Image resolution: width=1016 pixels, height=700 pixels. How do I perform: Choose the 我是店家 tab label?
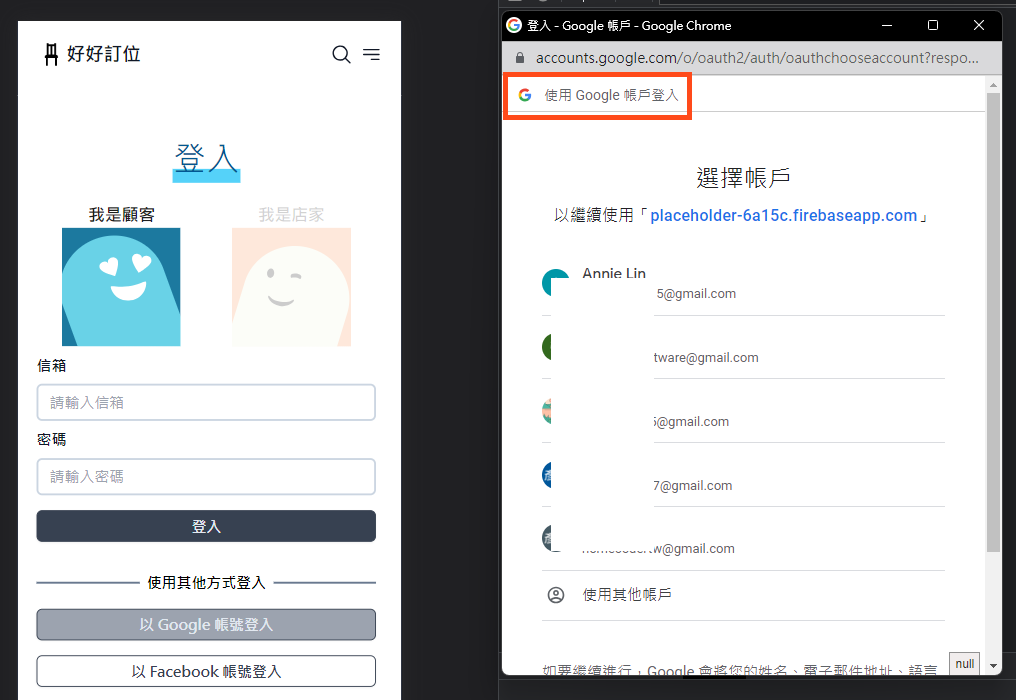[292, 215]
